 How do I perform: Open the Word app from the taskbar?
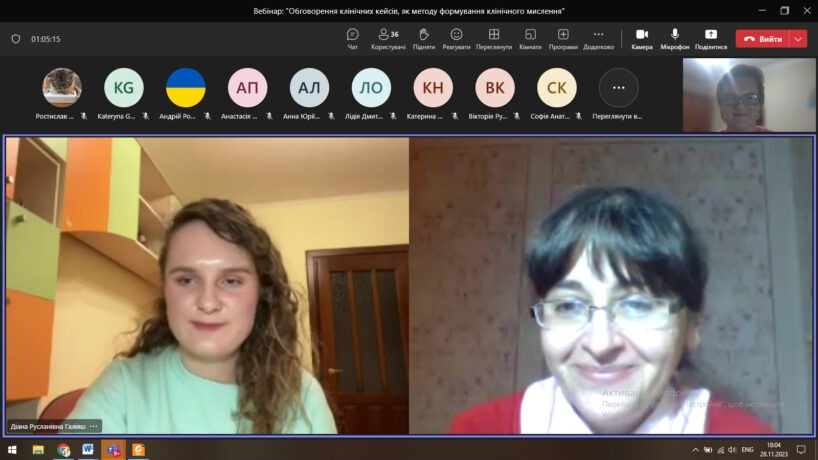point(88,450)
